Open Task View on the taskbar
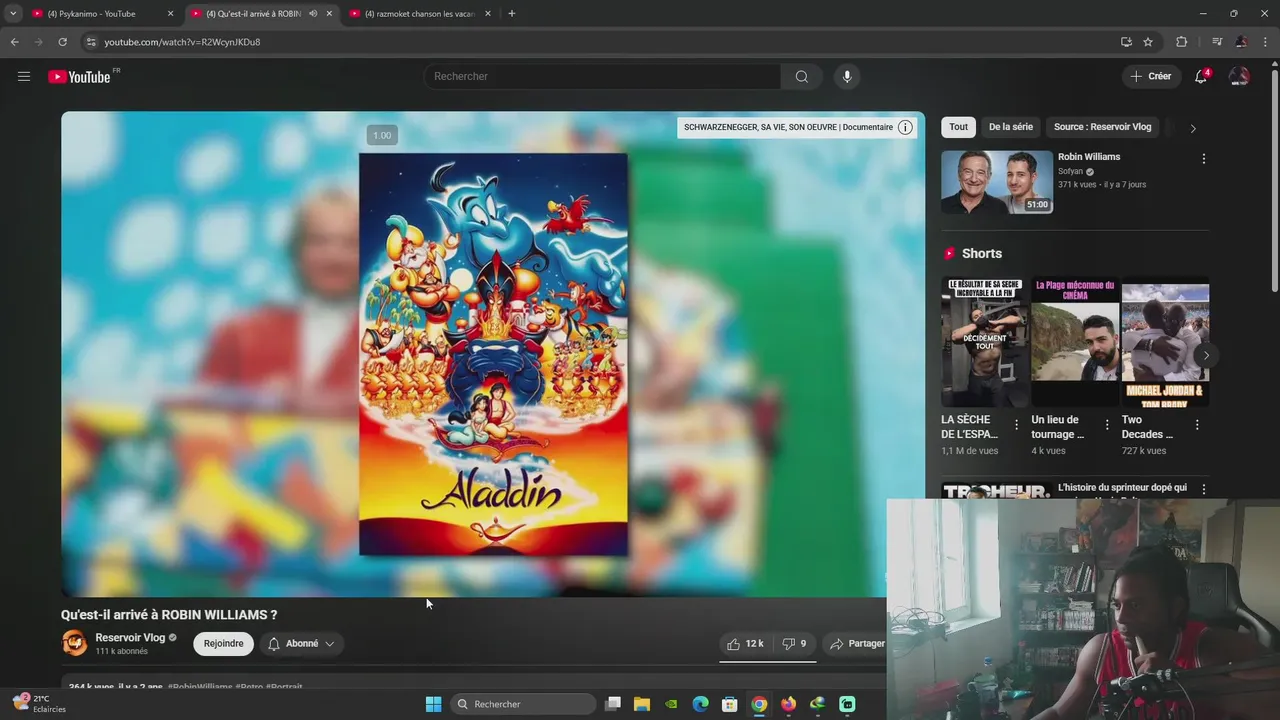1280x720 pixels. pos(613,704)
